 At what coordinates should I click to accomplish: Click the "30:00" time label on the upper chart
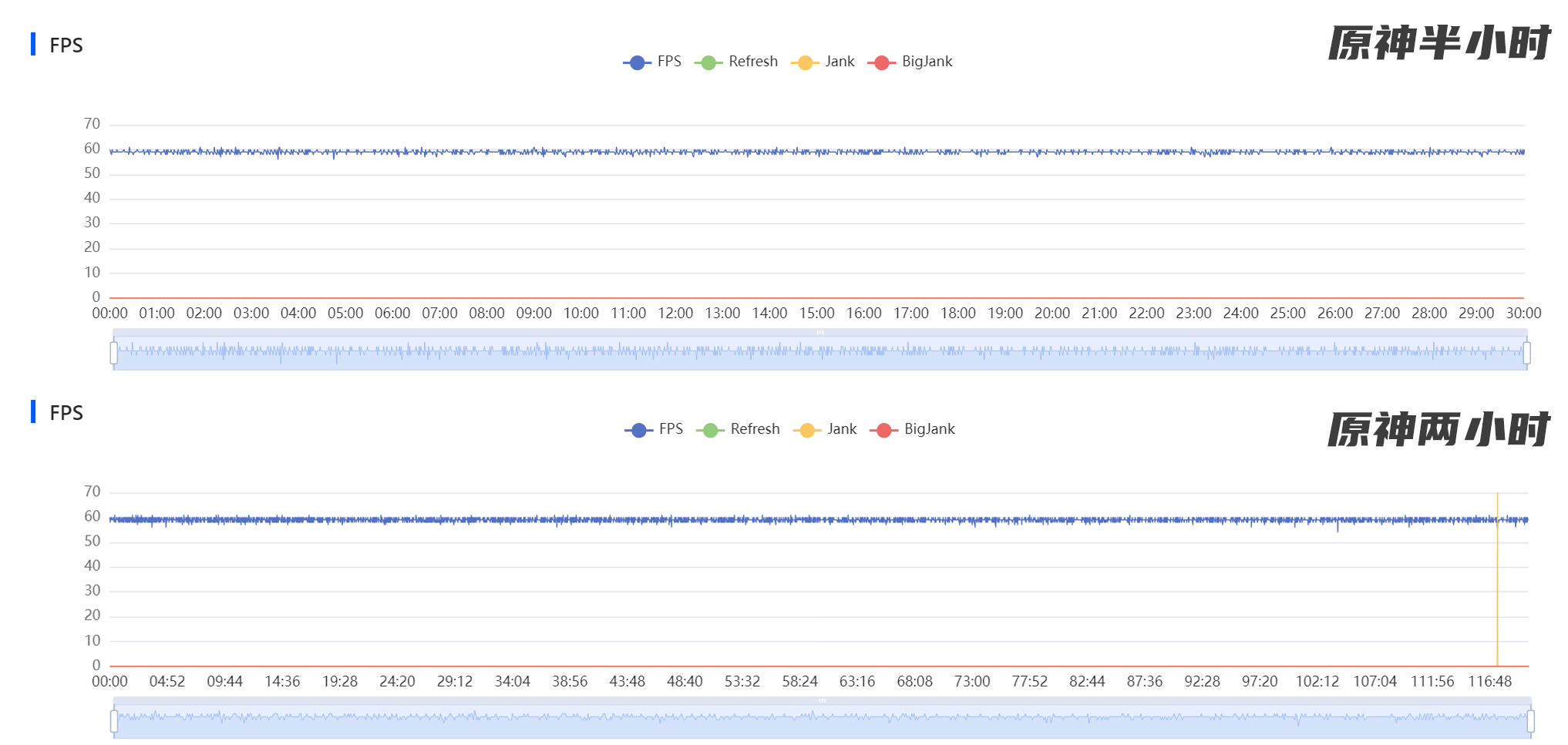[x=1524, y=314]
